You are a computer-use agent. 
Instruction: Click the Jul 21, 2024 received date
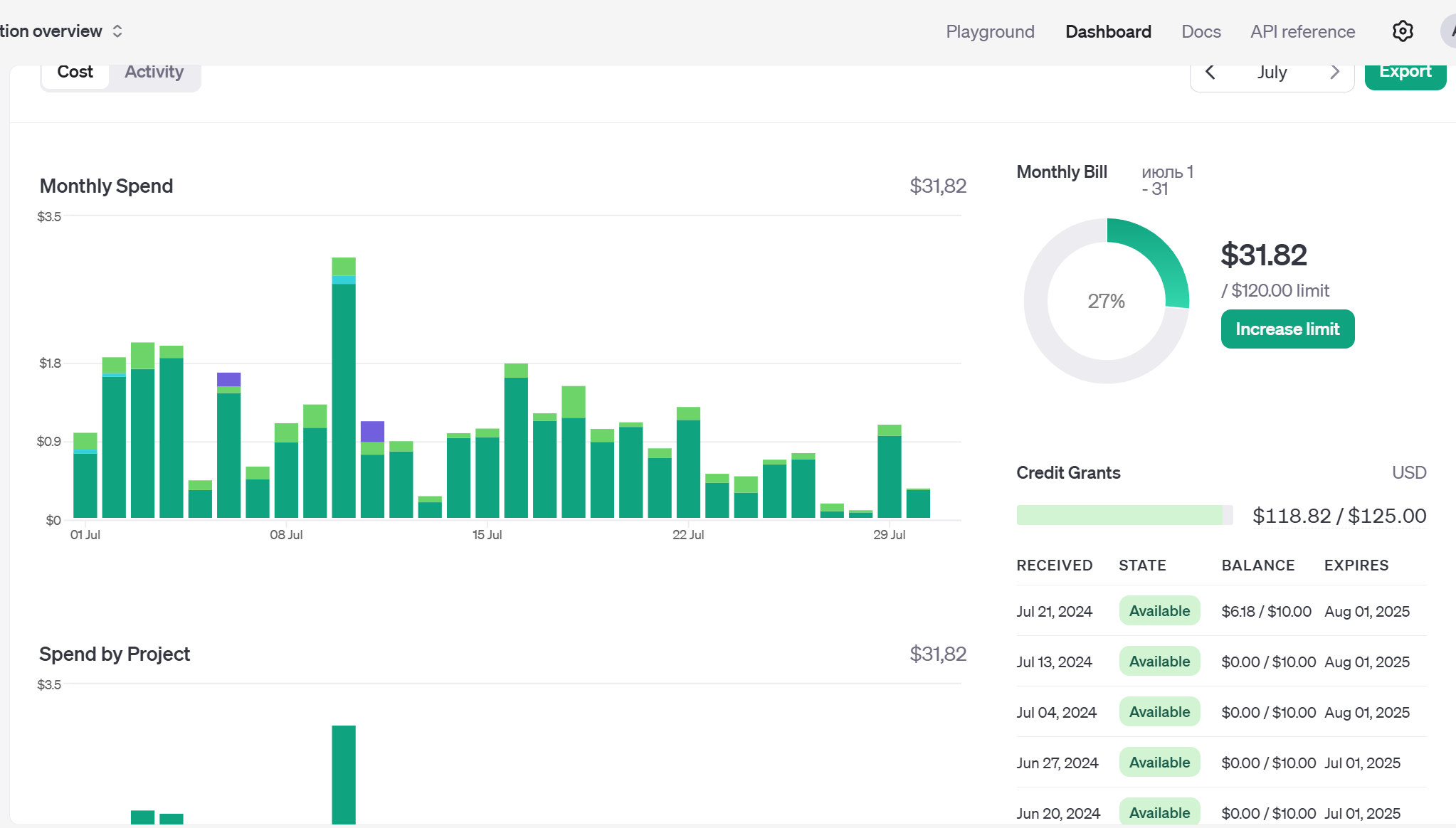1054,612
